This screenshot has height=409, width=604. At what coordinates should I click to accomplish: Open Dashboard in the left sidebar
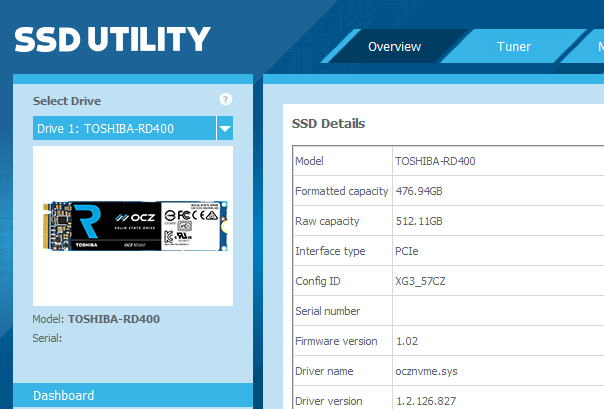(64, 396)
